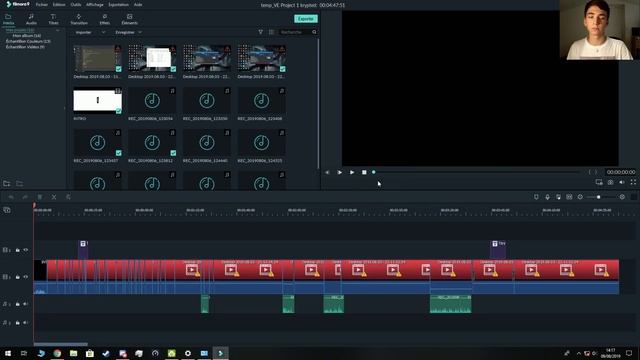640x360 pixels.
Task: Select Échantillon Vidéos folder
Action: 25,47
